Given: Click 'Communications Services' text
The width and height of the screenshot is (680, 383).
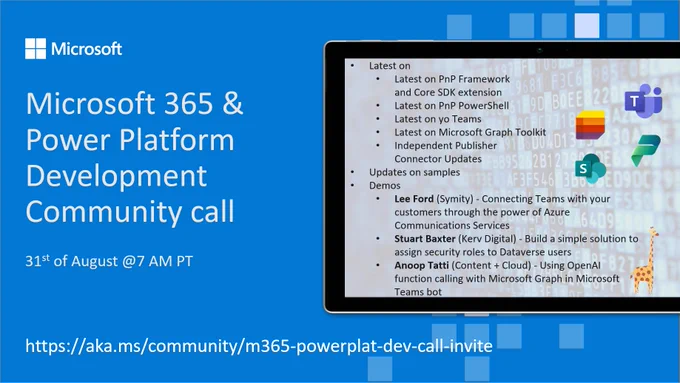Looking at the screenshot, I should coord(452,226).
